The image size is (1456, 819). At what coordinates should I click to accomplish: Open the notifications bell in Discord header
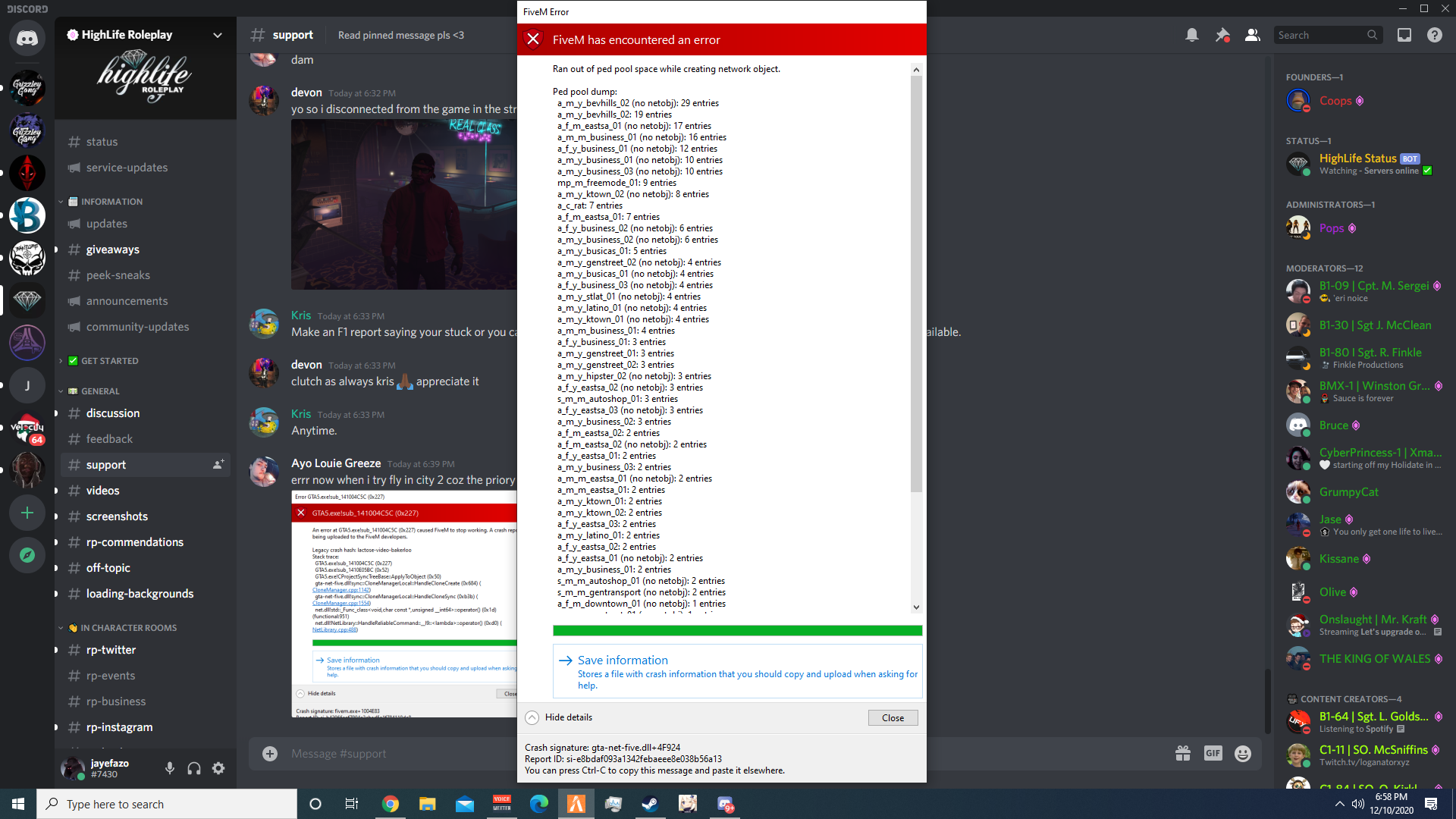1191,35
